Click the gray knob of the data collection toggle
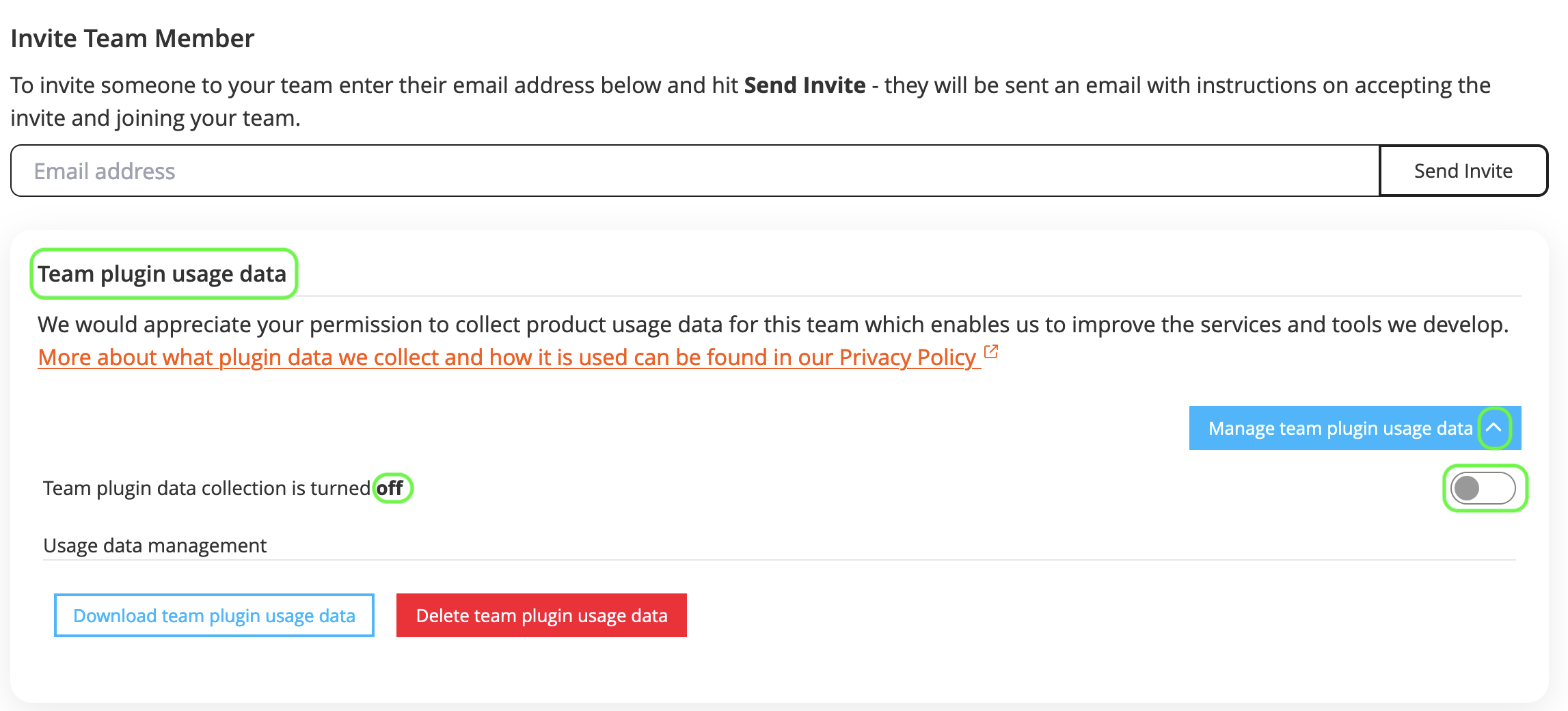 coord(1467,488)
